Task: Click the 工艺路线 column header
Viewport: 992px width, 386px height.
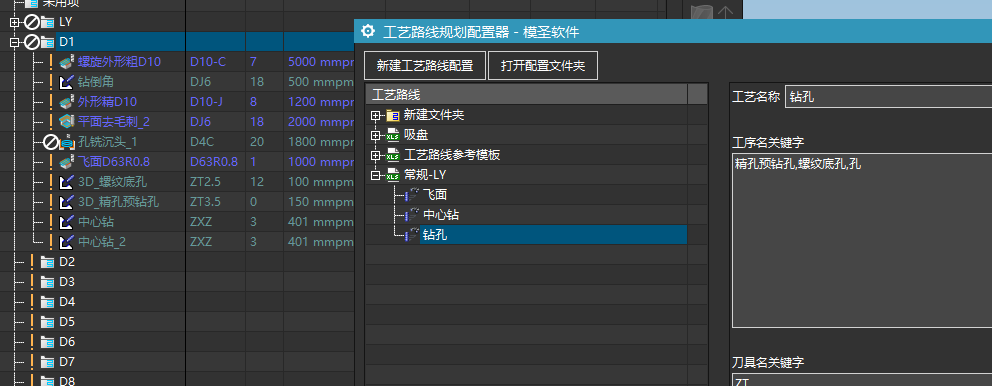Action: 526,95
